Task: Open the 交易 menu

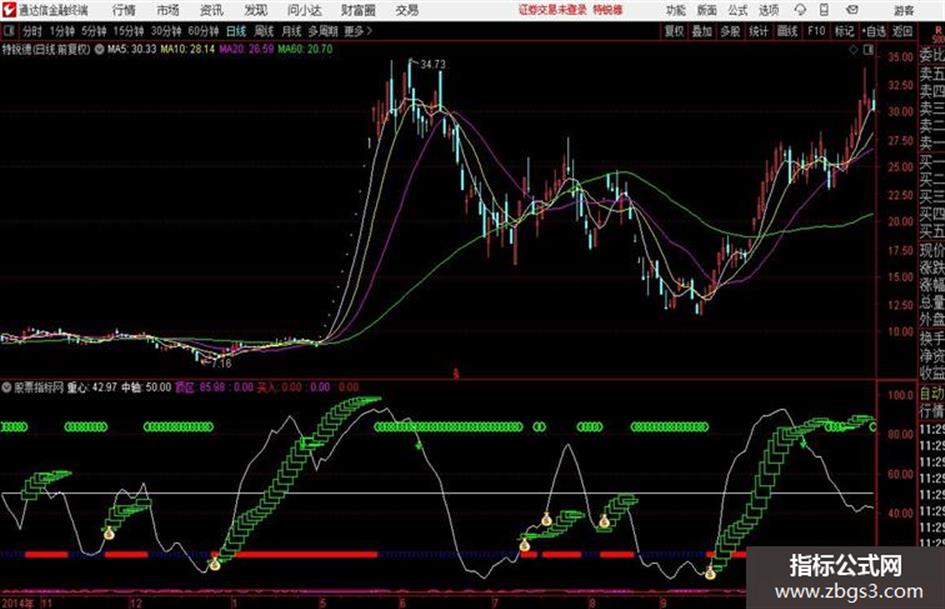Action: (407, 10)
